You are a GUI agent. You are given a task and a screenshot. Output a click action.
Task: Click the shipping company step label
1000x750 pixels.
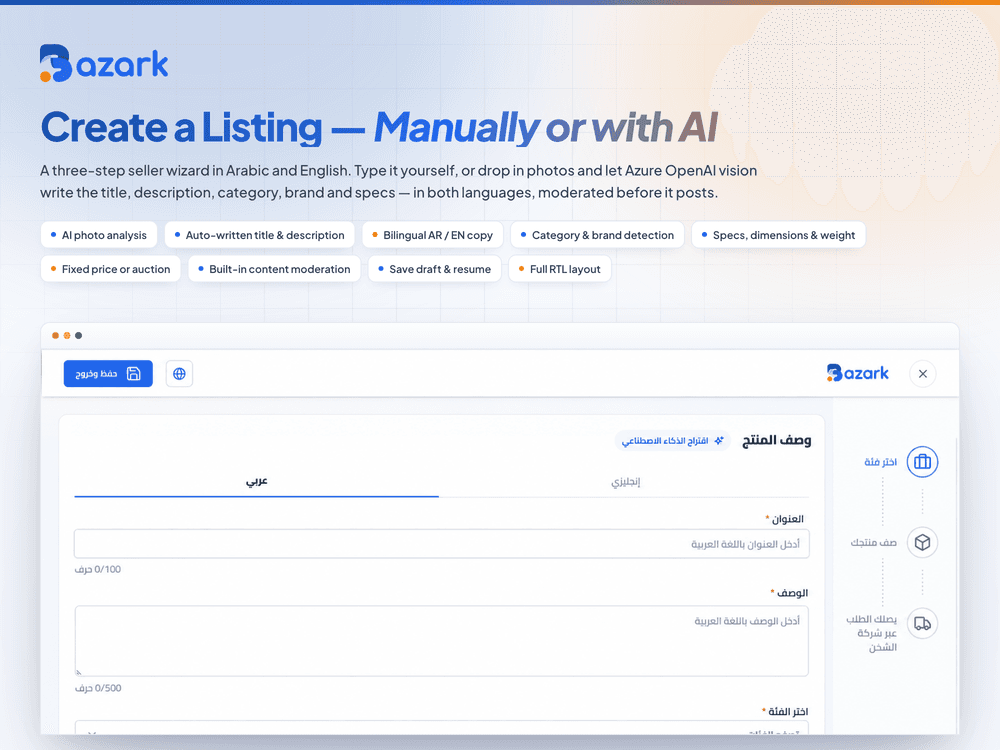[872, 633]
